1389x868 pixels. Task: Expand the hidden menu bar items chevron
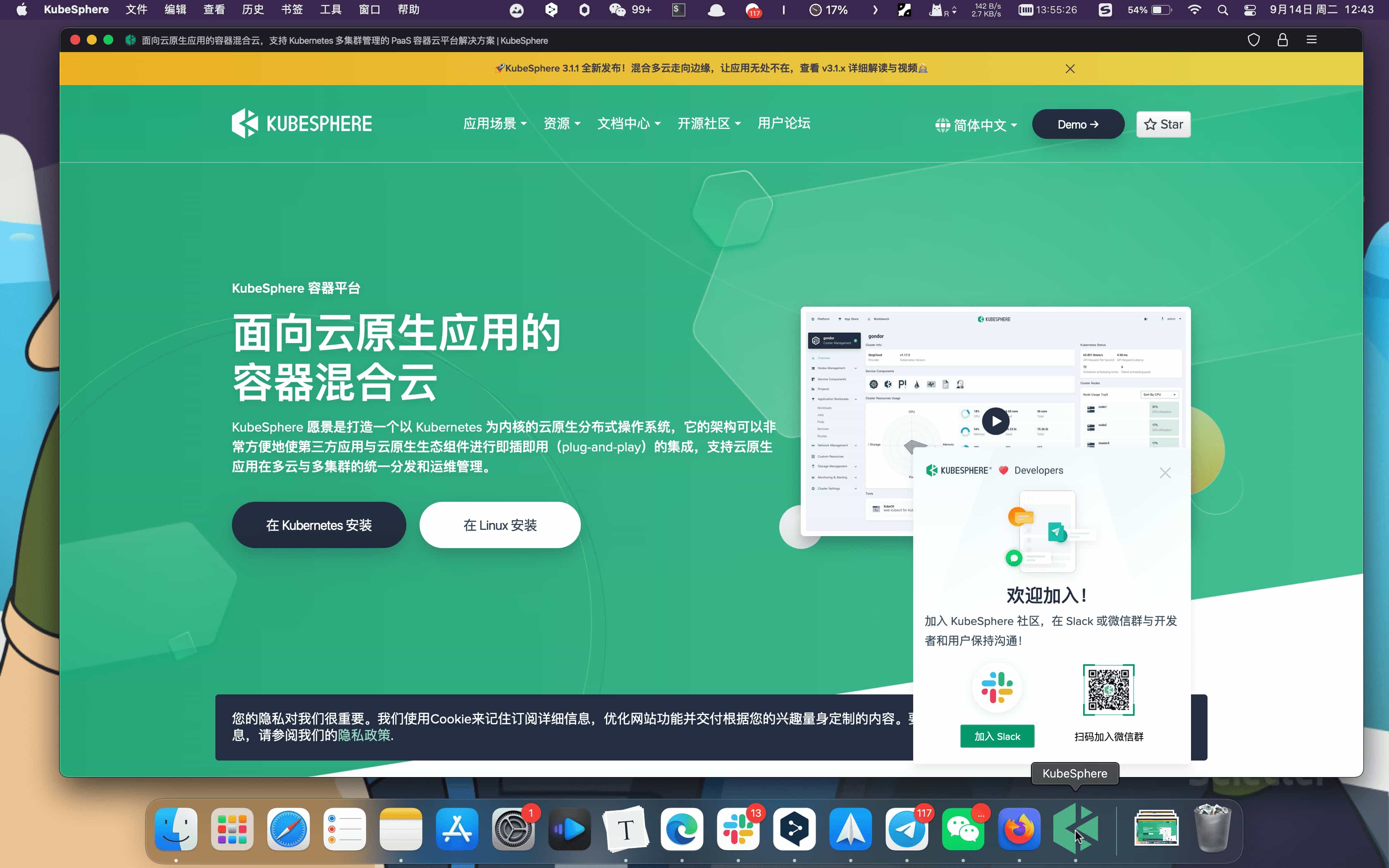(875, 10)
